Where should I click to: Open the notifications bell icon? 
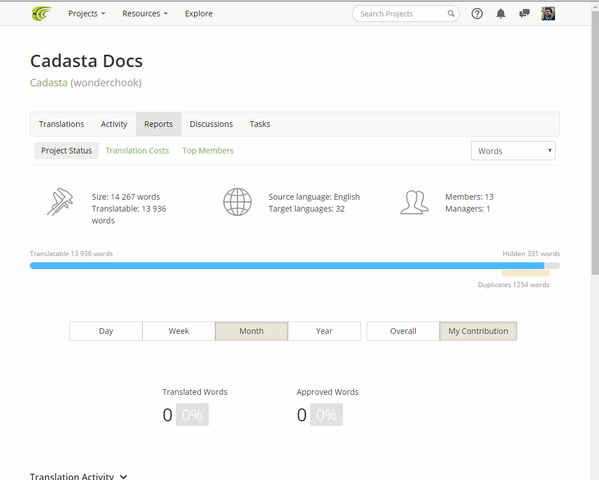tap(500, 14)
